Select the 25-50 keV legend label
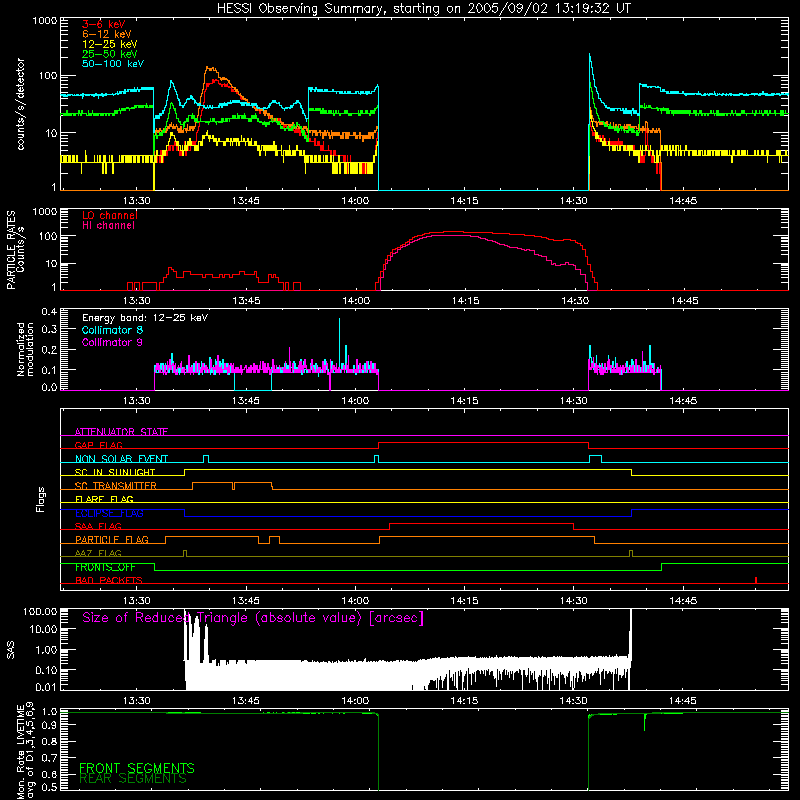The width and height of the screenshot is (800, 800). click(x=110, y=54)
